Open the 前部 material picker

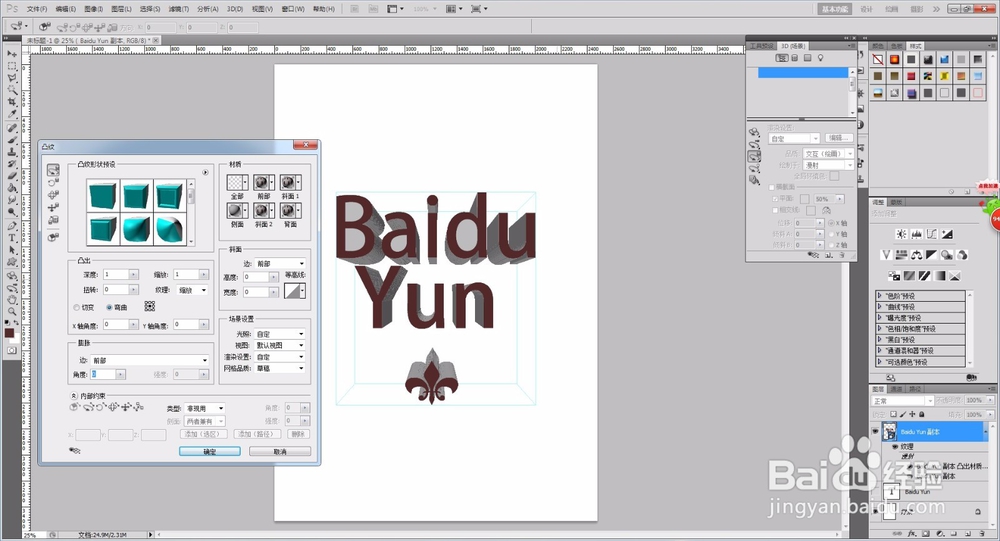tap(263, 182)
